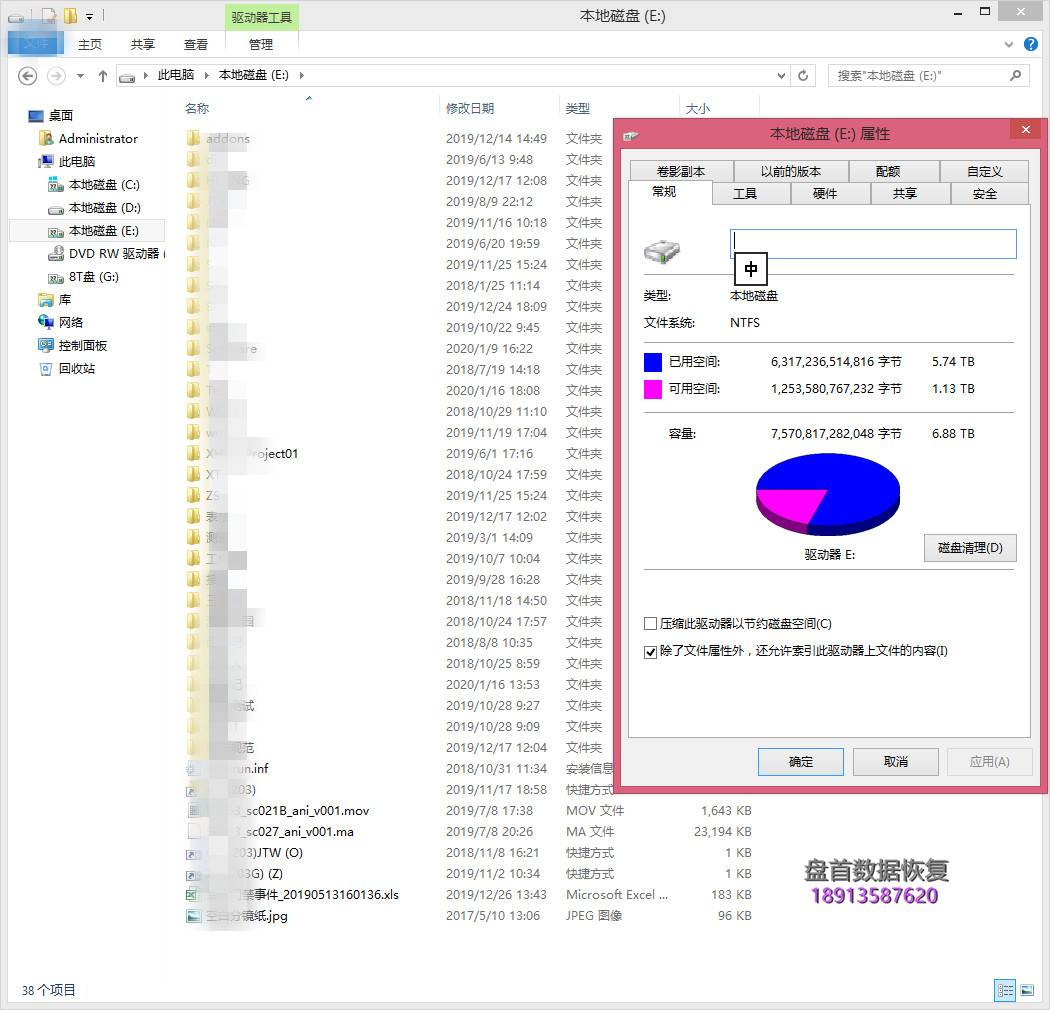Uncheck the allow file content indexing option

click(651, 652)
